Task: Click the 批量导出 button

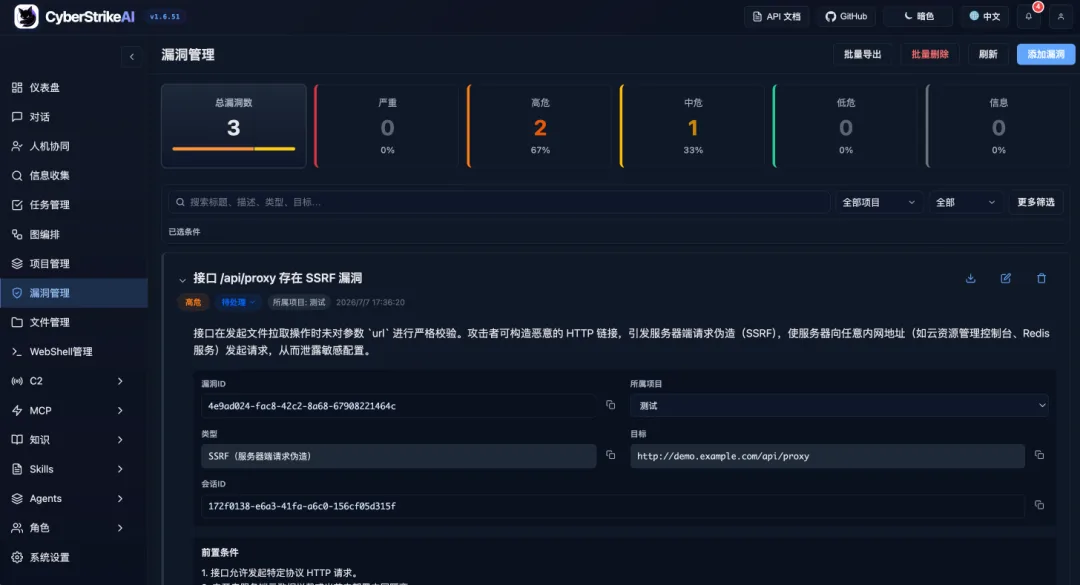Action: tap(862, 54)
